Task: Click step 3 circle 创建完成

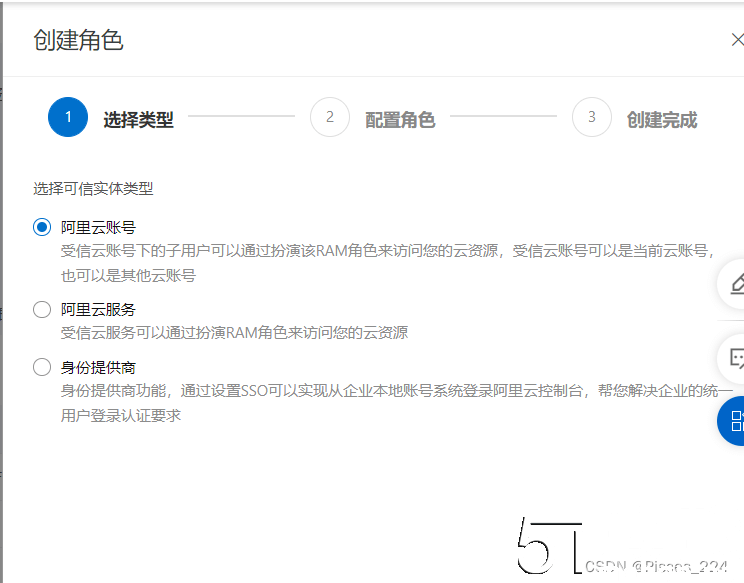Action: (592, 117)
